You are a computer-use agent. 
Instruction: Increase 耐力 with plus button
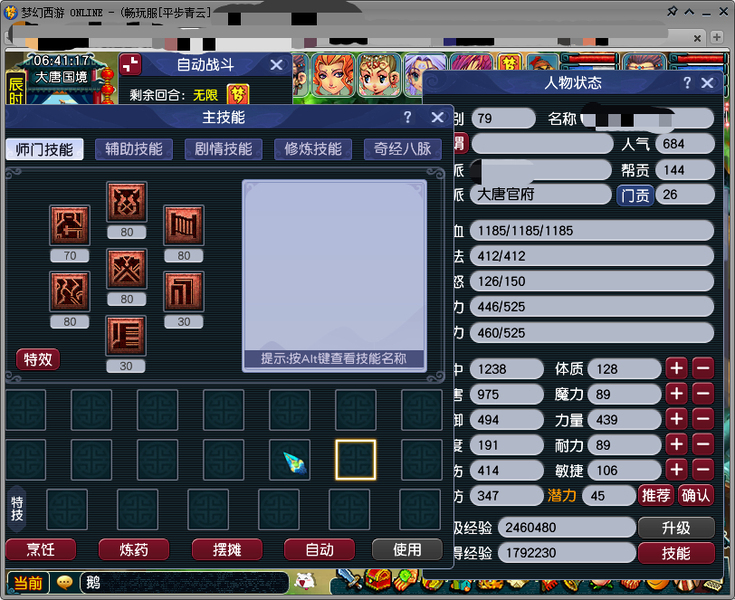[x=676, y=444]
